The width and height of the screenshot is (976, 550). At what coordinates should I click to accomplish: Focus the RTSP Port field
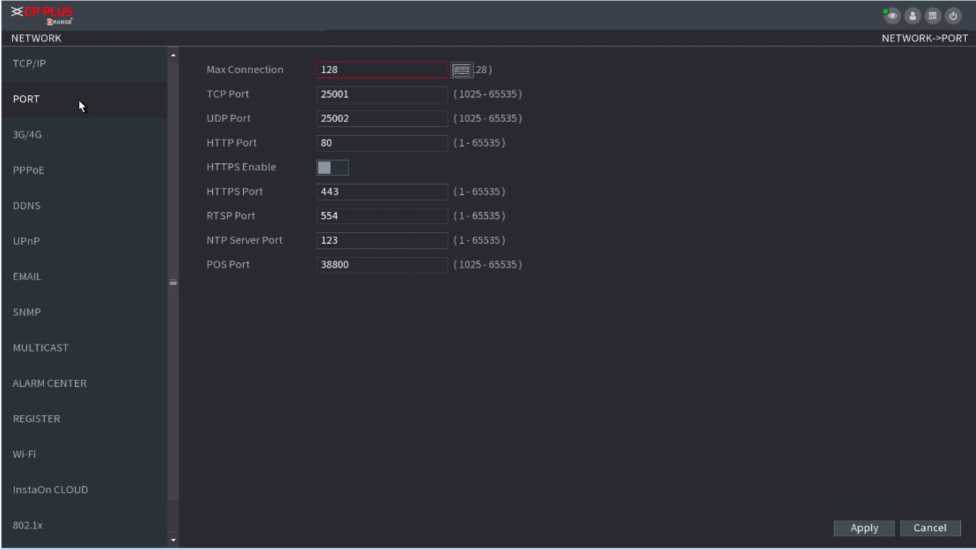pos(382,216)
